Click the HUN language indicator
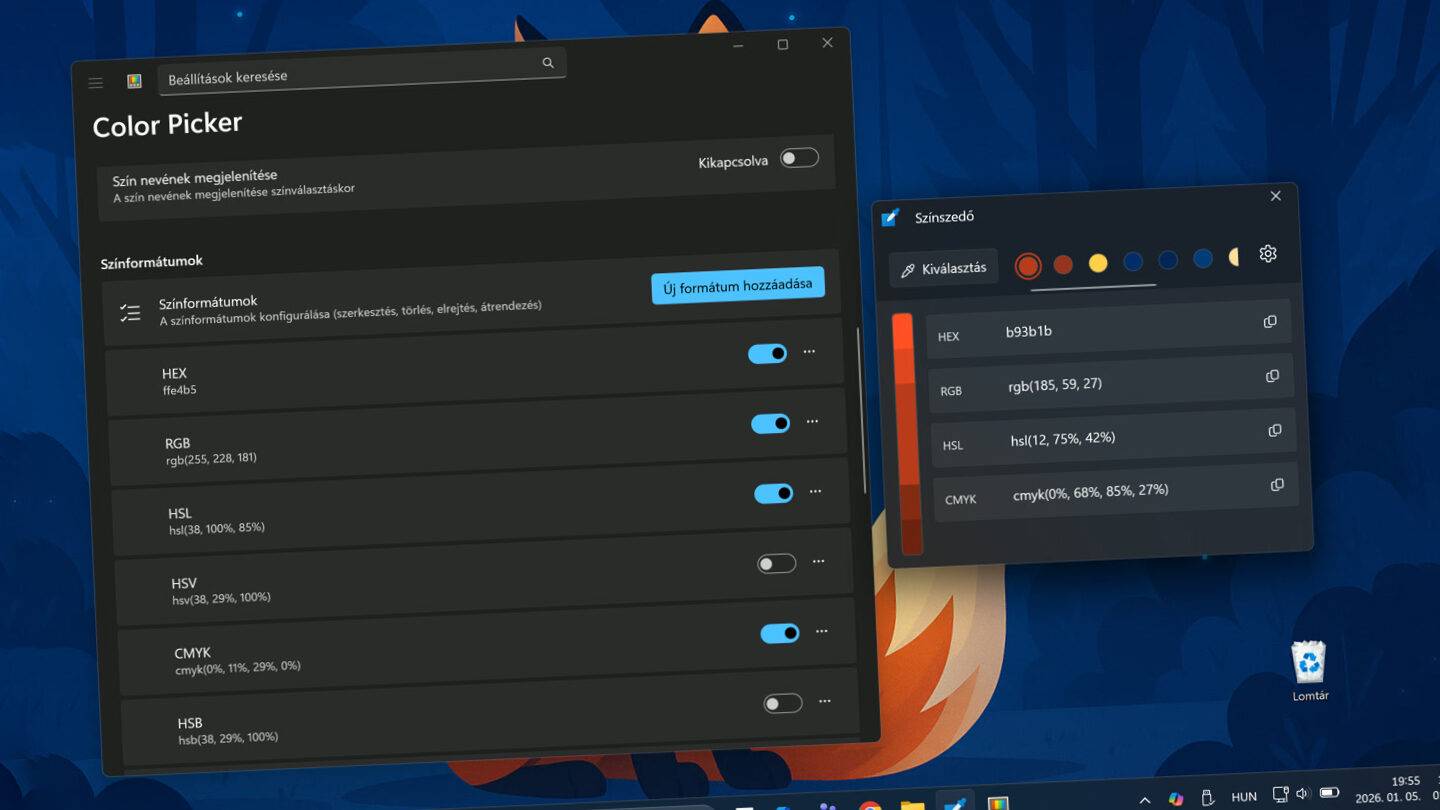Image resolution: width=1440 pixels, height=810 pixels. (x=1244, y=797)
